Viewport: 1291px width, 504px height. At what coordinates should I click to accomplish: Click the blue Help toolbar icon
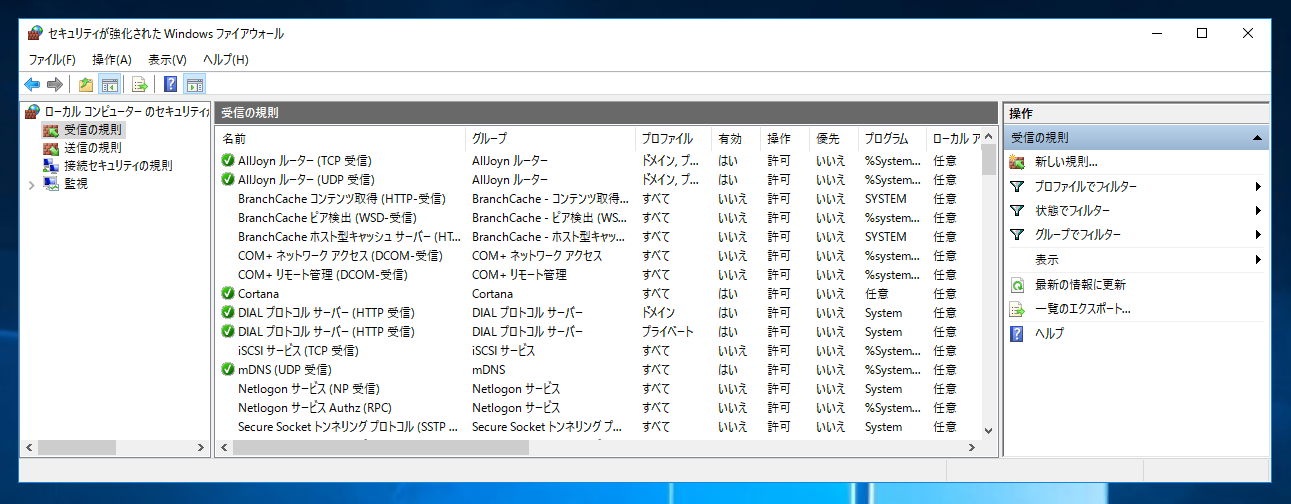171,84
